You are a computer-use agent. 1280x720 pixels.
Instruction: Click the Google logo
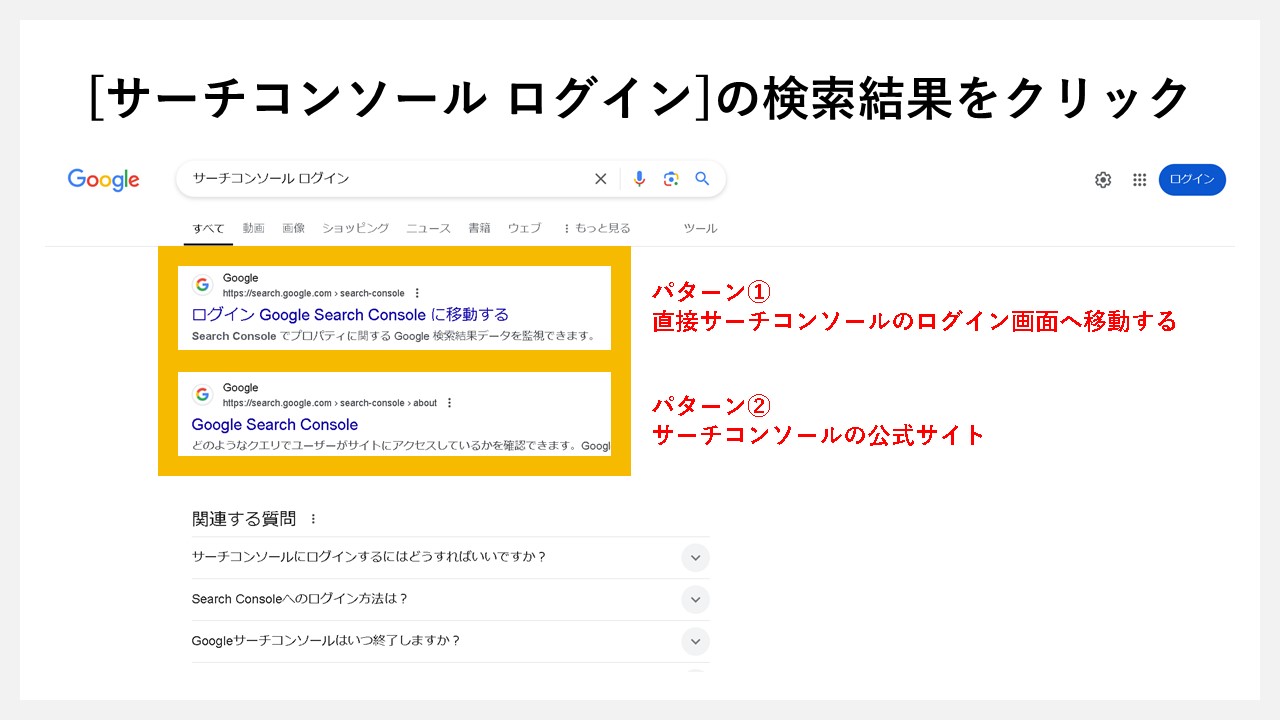point(103,179)
